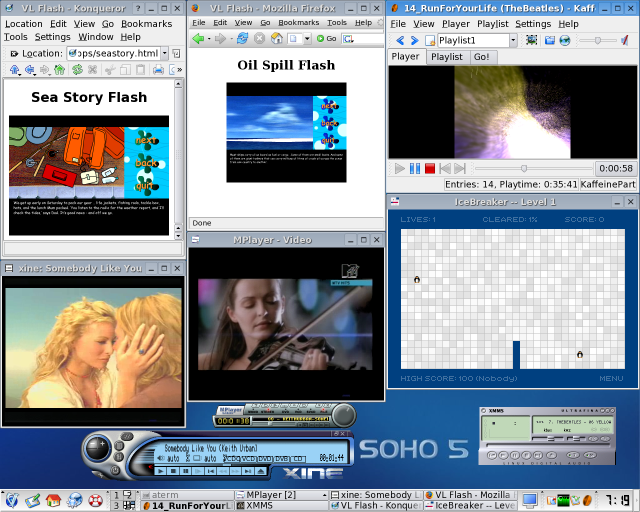The width and height of the screenshot is (640, 512).
Task: Click the Go button in Firefox
Action: tap(326, 39)
